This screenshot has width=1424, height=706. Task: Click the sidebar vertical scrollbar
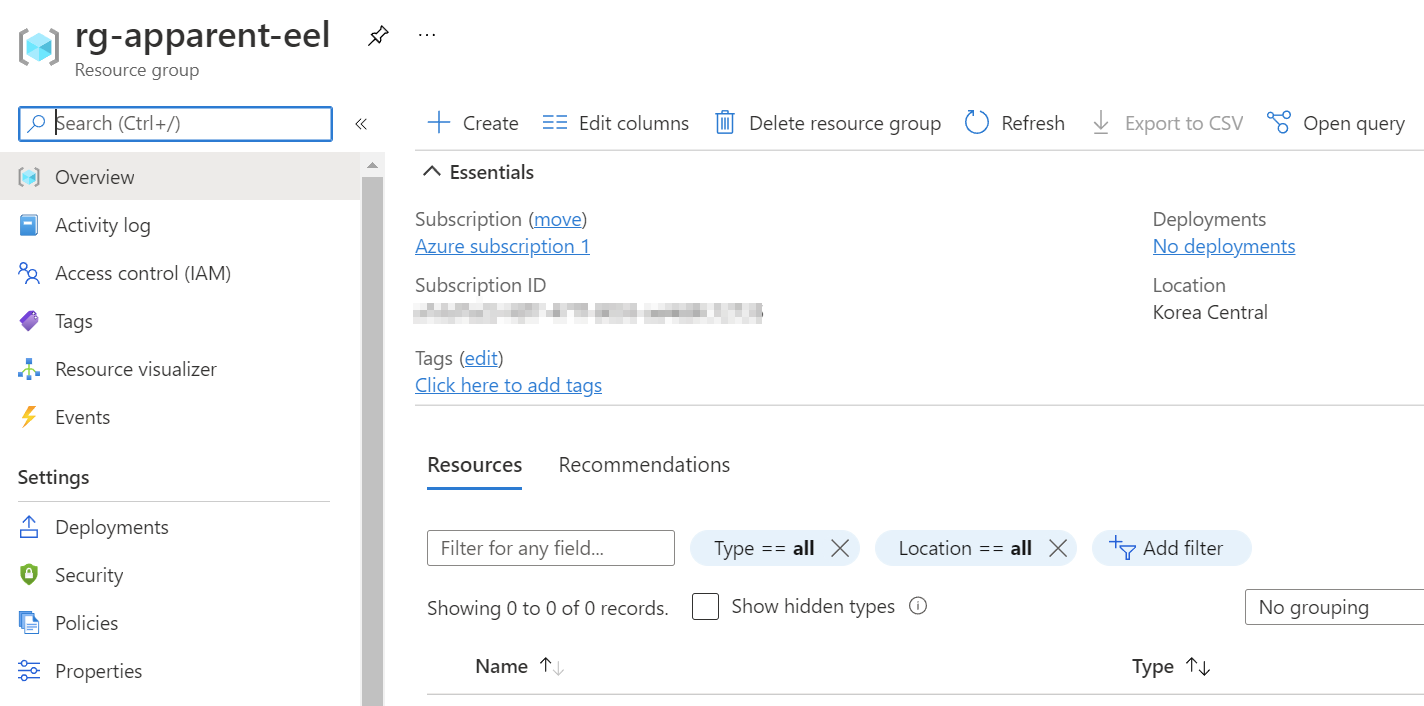(x=372, y=440)
